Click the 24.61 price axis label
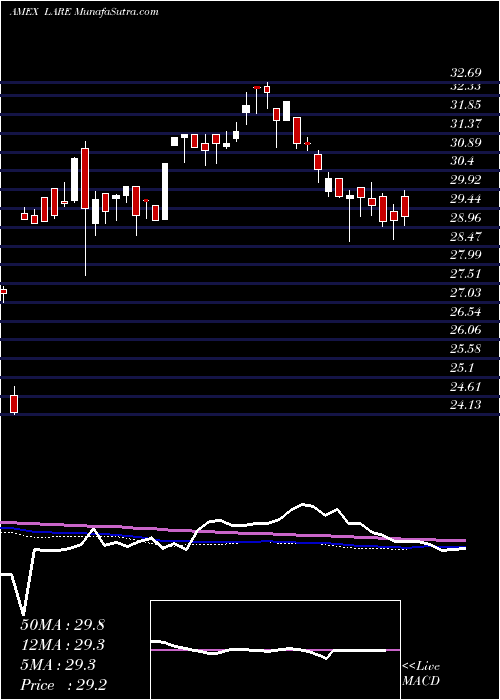 click(x=465, y=386)
